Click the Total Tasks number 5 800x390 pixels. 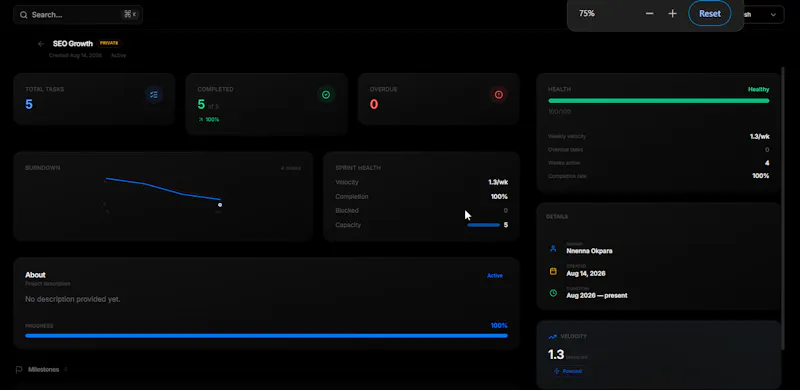tap(29, 105)
